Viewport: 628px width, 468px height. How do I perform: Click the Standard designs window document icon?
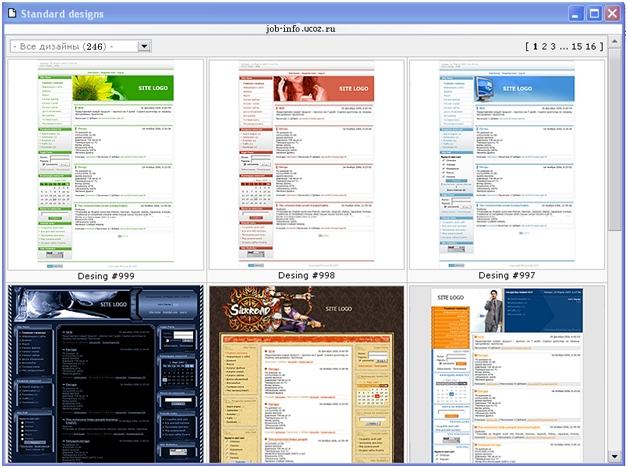coord(12,13)
